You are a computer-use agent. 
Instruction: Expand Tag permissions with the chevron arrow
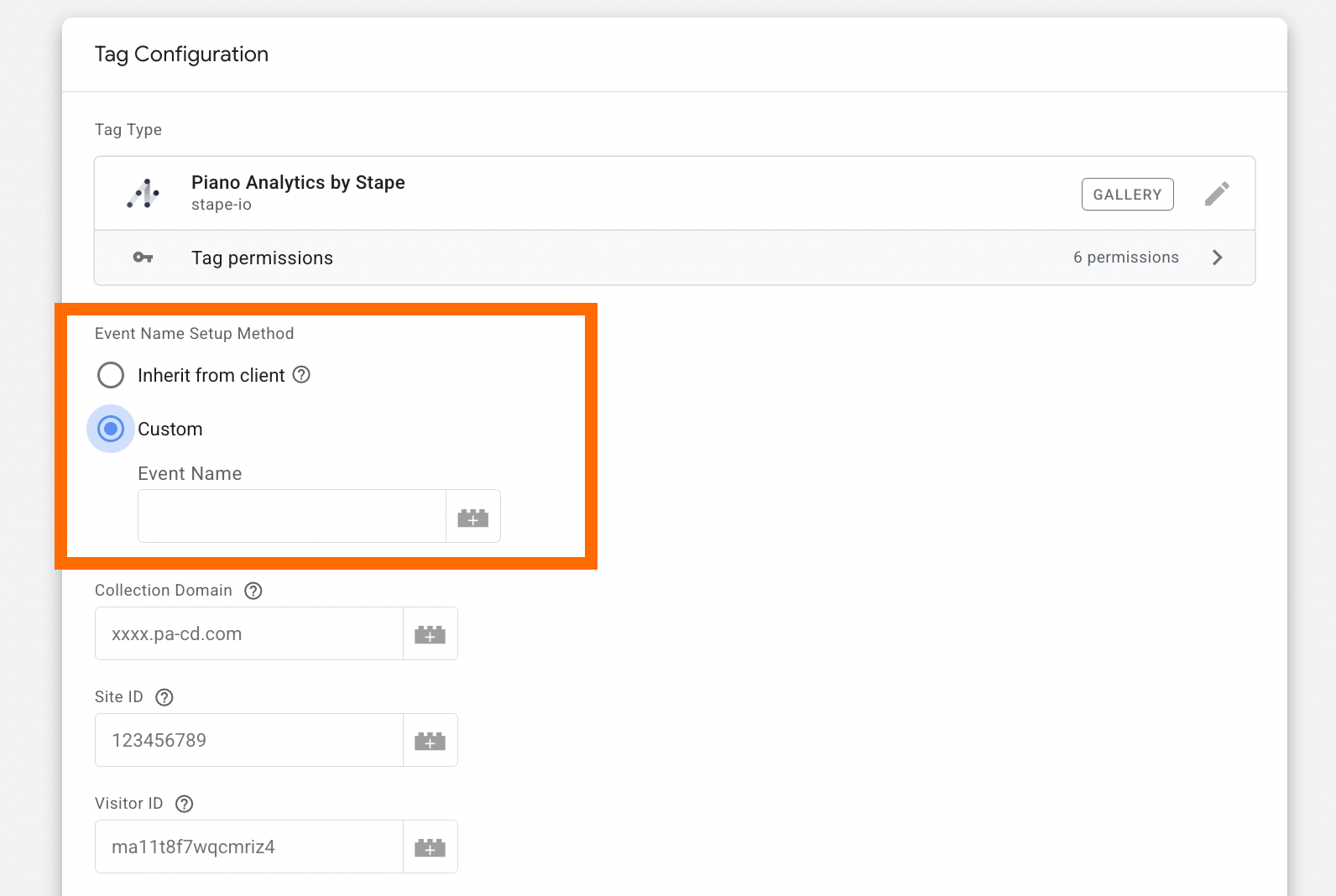[x=1218, y=258]
